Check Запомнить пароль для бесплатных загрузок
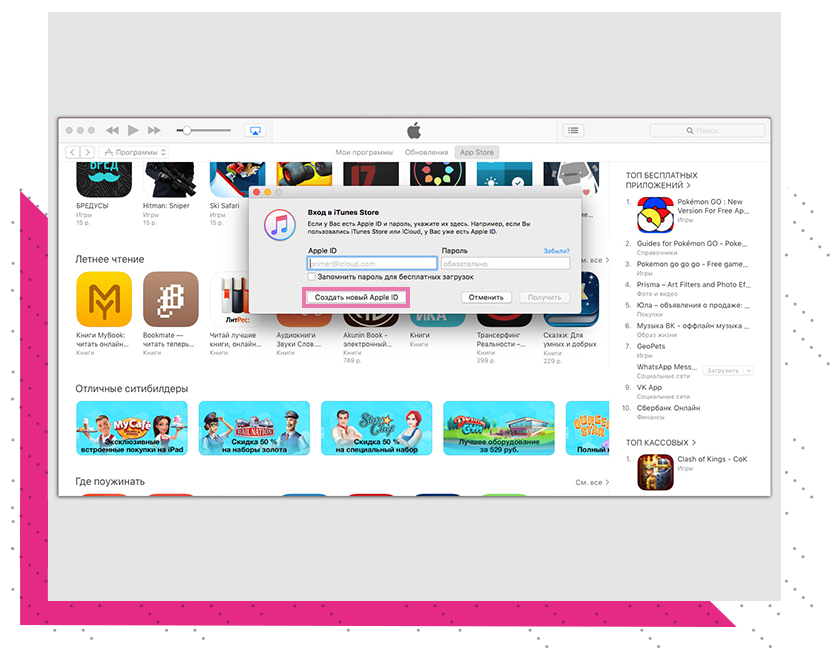 point(312,277)
